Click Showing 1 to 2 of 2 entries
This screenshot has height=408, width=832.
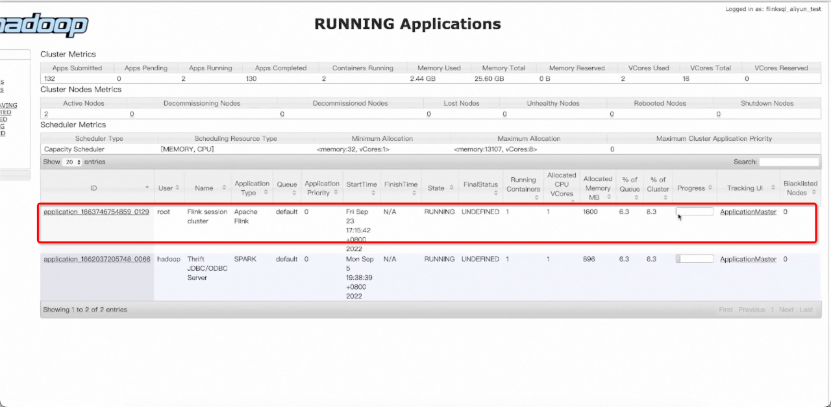tap(85, 309)
